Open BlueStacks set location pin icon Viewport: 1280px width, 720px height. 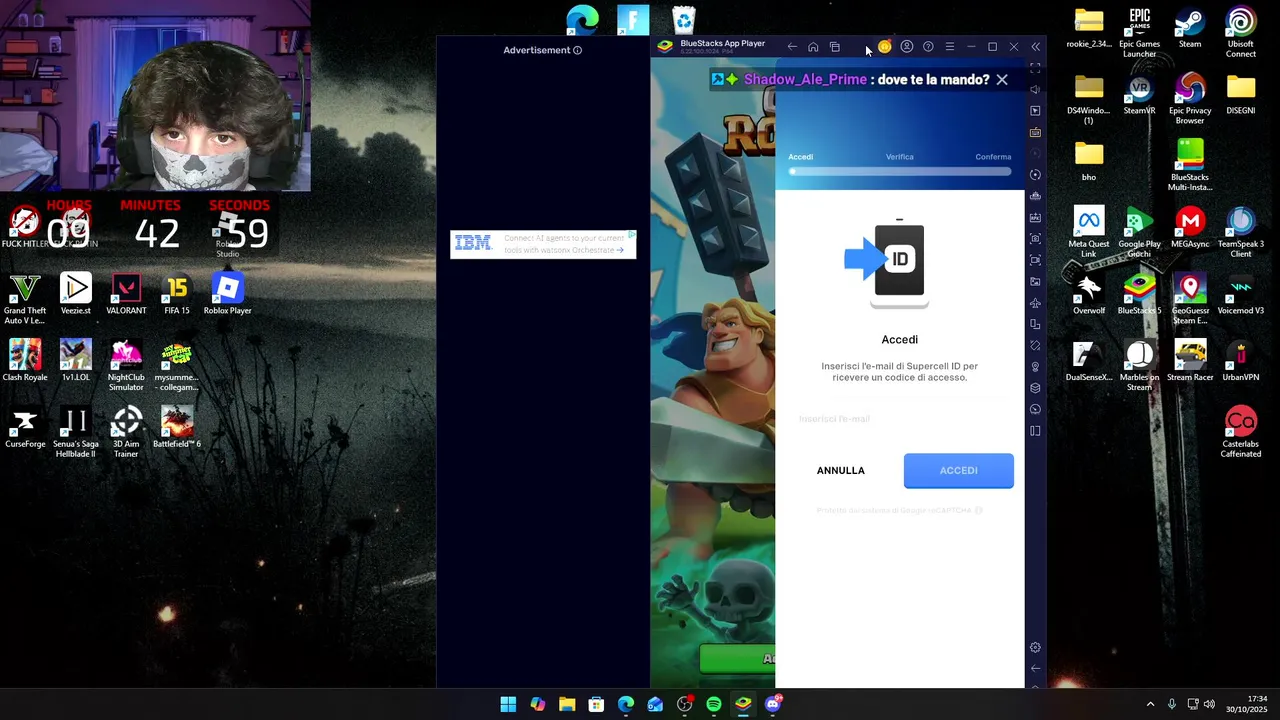[1035, 367]
